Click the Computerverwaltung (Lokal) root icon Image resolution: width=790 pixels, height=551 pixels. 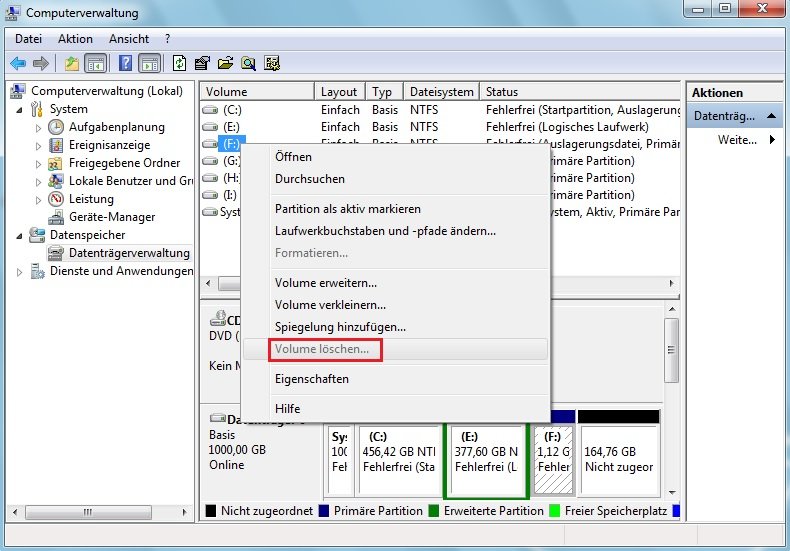(x=18, y=91)
